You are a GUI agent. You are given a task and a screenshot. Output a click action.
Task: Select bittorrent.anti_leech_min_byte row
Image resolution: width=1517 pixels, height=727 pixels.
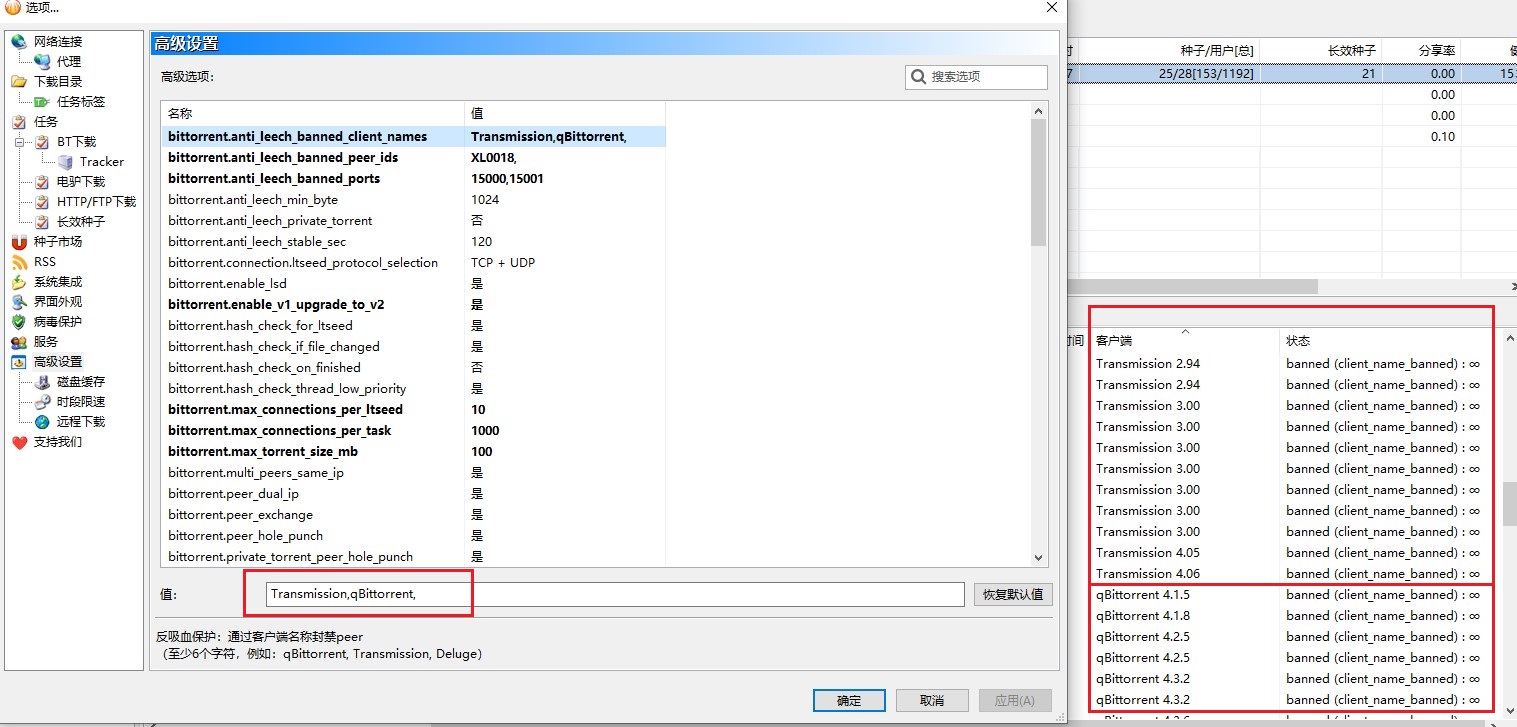click(413, 199)
